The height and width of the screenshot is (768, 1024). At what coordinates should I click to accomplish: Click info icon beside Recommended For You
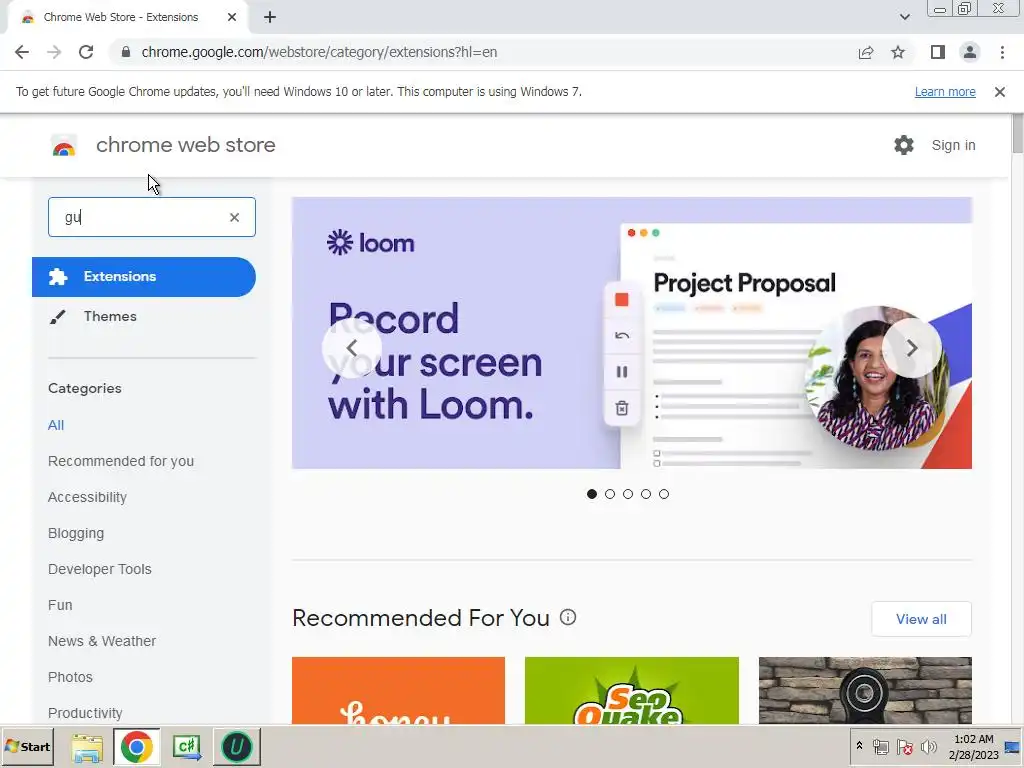coord(568,617)
